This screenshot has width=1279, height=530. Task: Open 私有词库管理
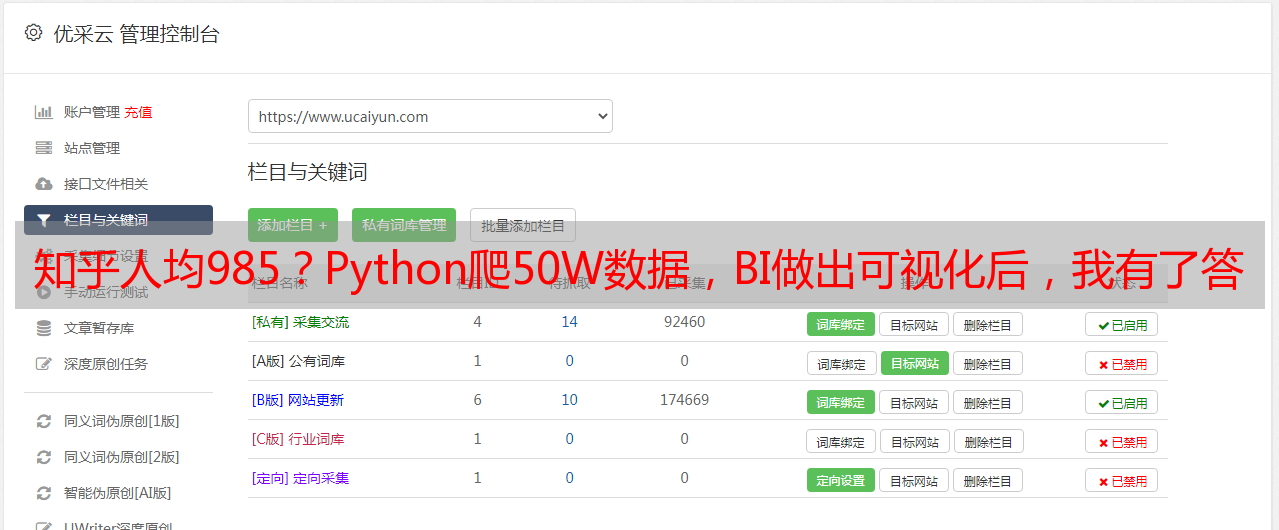(x=404, y=225)
